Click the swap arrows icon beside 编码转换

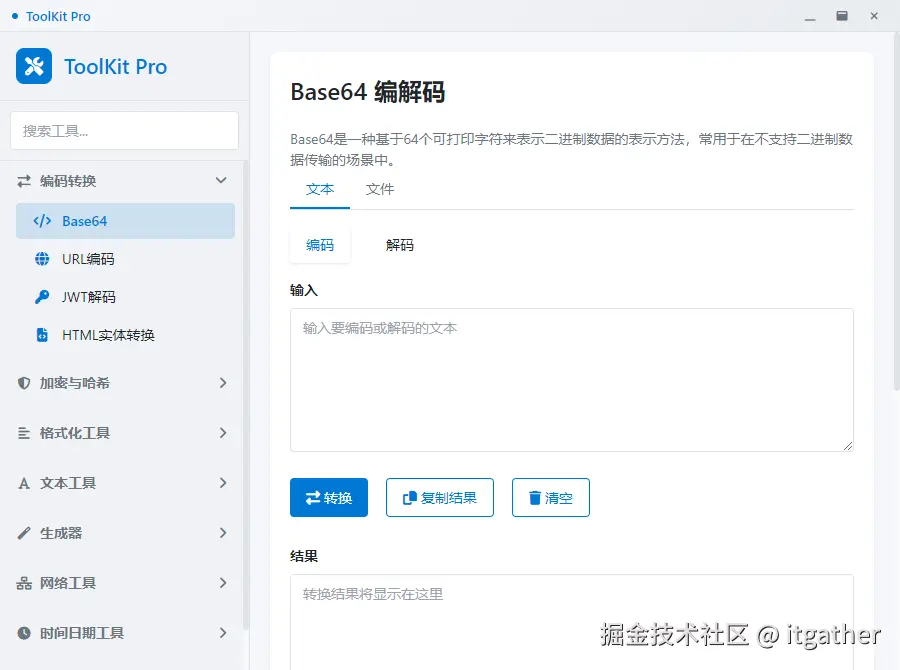pos(24,181)
